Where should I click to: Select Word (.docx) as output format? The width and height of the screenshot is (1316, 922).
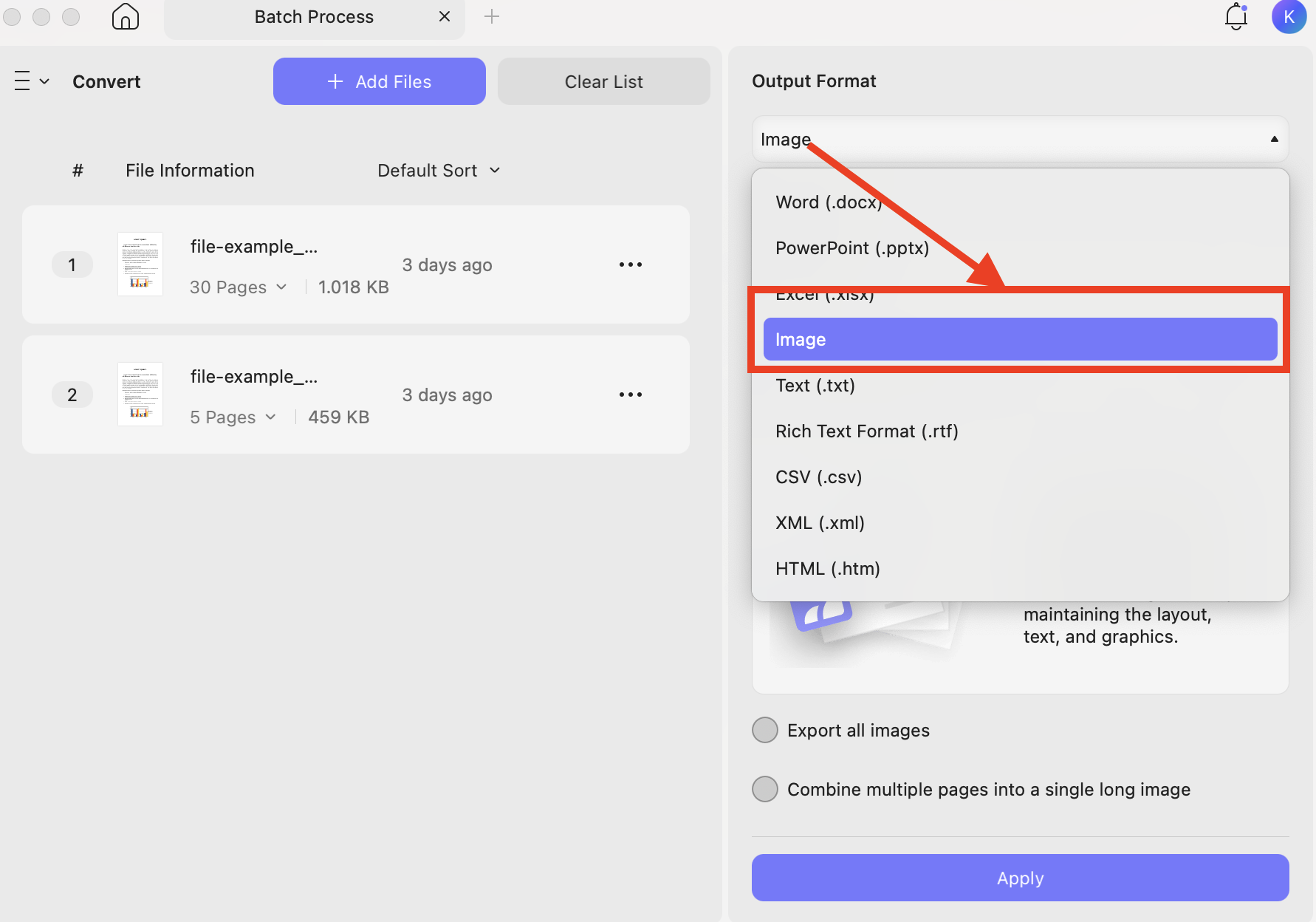click(x=828, y=202)
